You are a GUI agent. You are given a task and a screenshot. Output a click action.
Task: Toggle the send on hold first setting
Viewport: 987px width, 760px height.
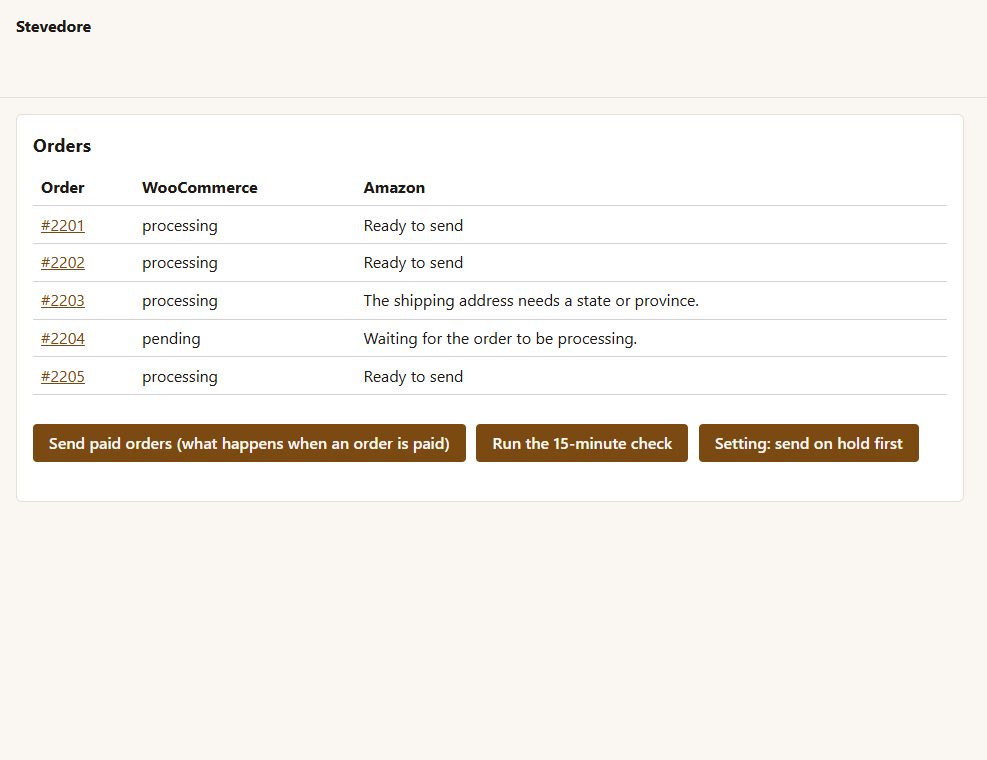click(808, 443)
